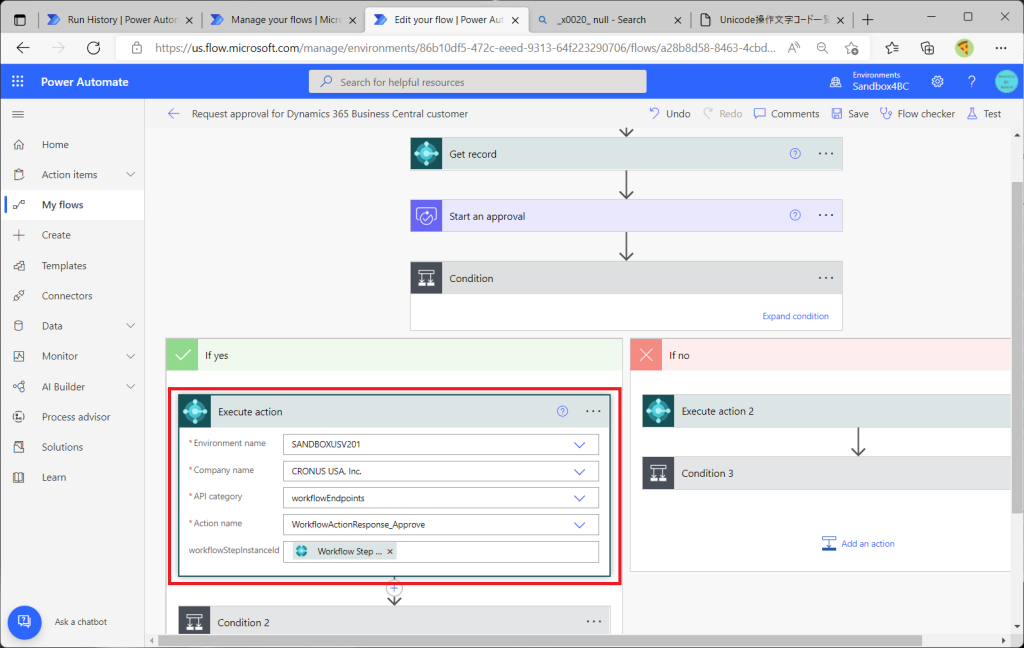Click the Environments icon in header
The width and height of the screenshot is (1024, 648).
click(x=835, y=82)
